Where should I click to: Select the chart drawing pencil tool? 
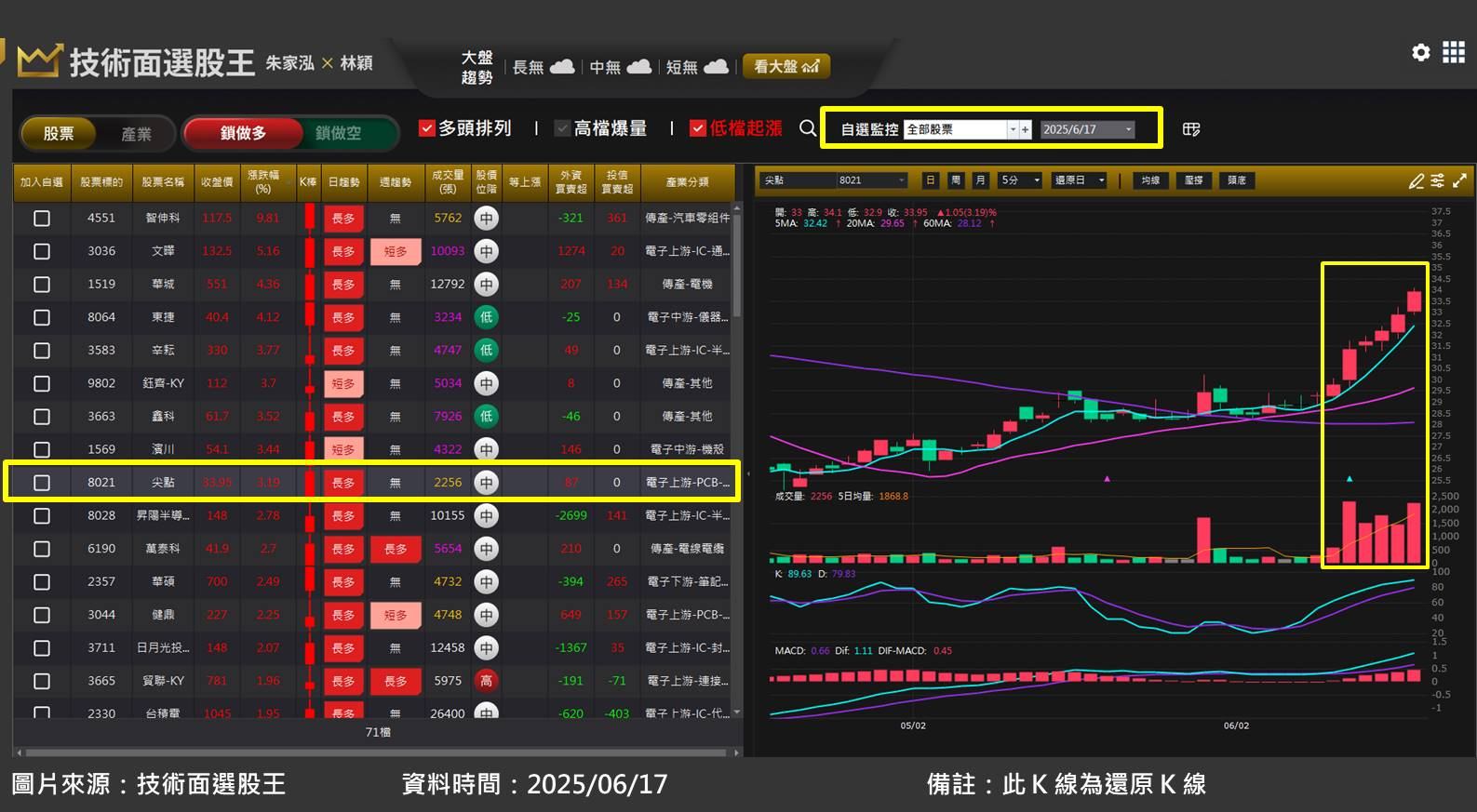coord(1417,180)
